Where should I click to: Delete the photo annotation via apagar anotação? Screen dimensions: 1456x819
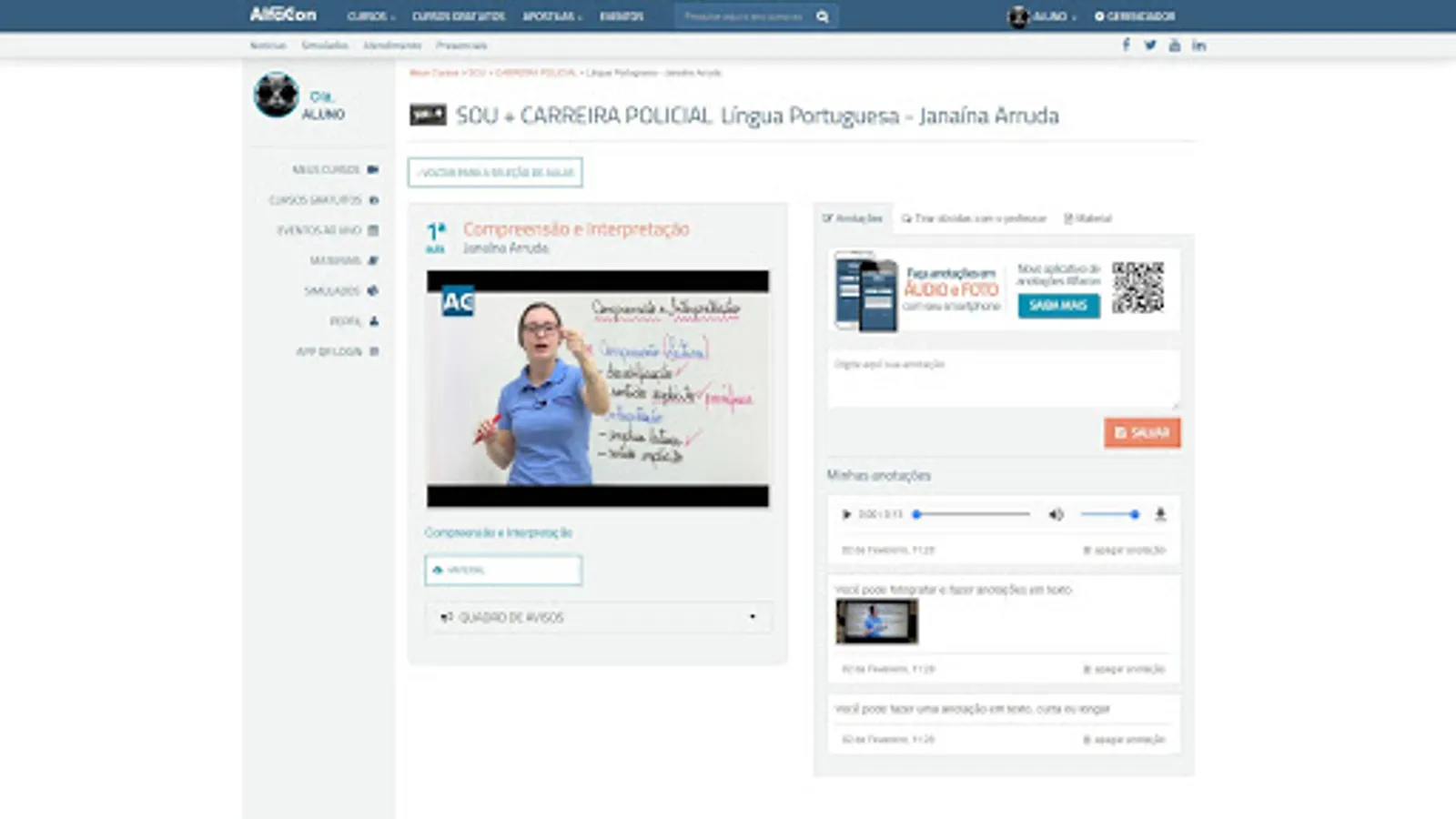point(1124,669)
